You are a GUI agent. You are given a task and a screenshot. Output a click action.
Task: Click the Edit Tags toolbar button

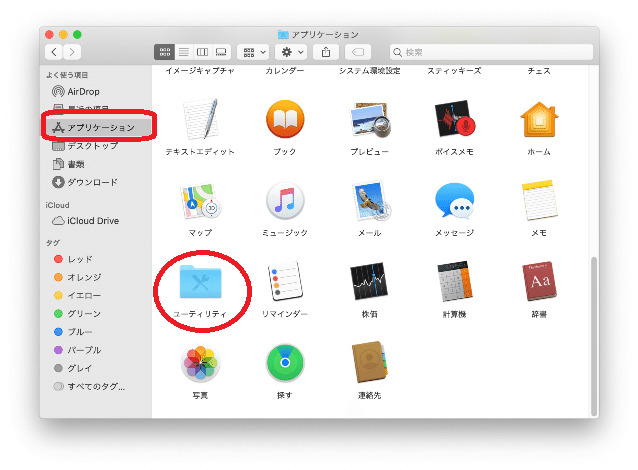point(358,52)
